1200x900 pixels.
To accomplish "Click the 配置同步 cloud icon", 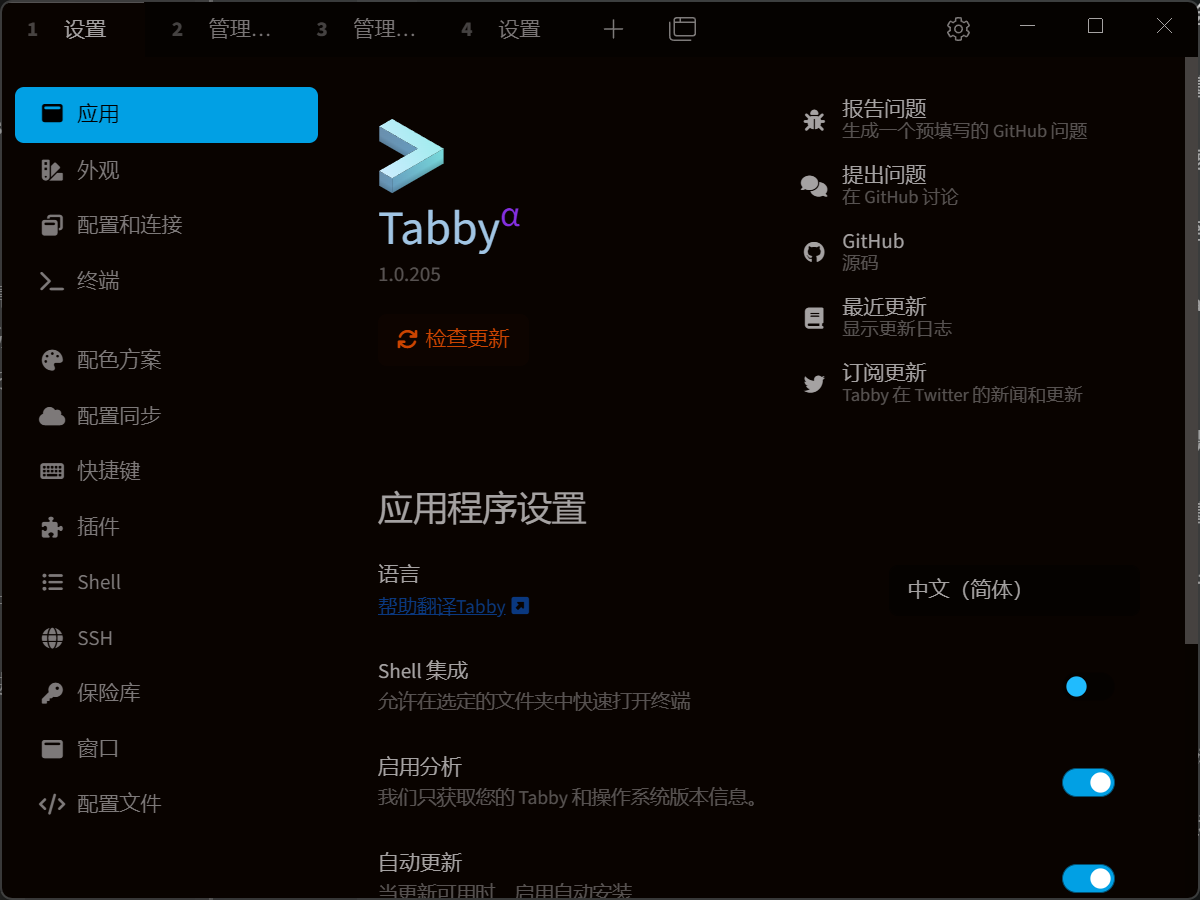I will 52,416.
